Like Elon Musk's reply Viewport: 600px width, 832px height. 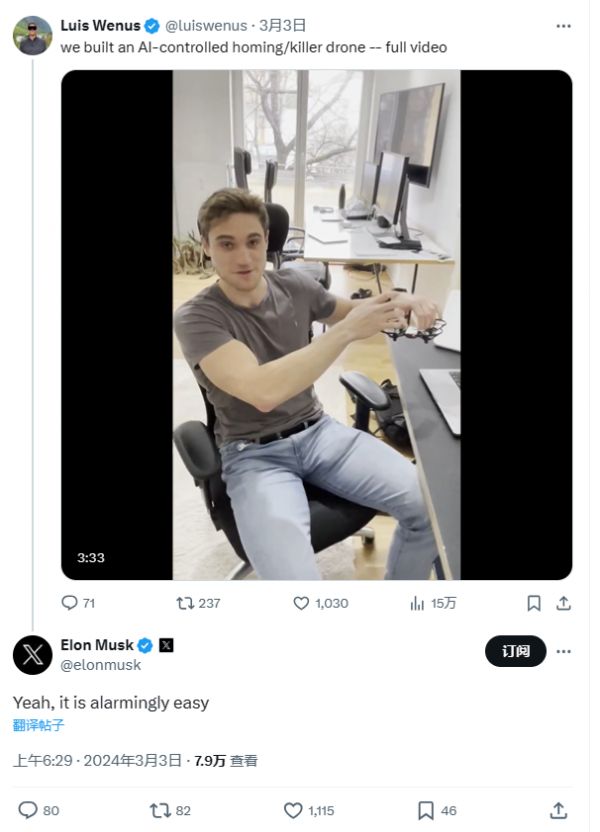pos(293,810)
